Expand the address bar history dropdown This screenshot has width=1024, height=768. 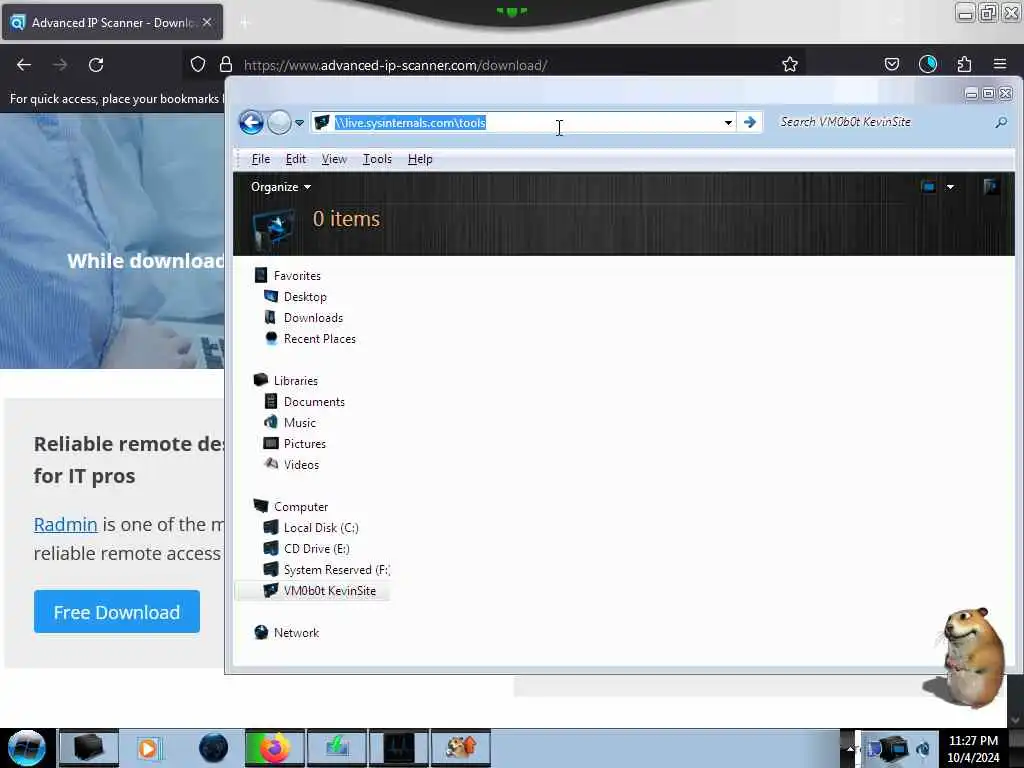728,123
